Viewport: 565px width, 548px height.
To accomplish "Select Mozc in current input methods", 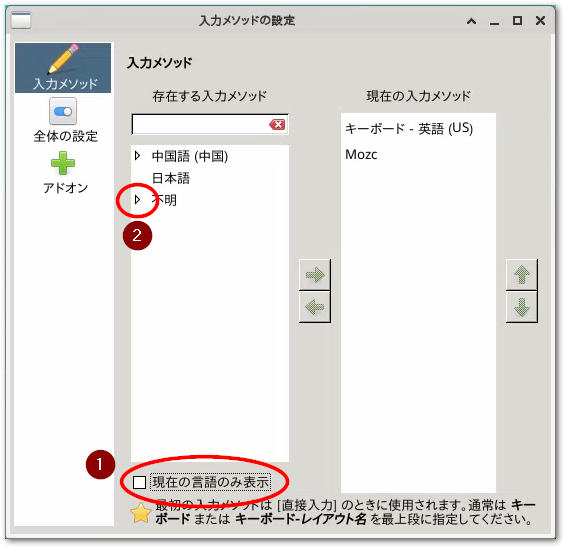I will pyautogui.click(x=361, y=155).
